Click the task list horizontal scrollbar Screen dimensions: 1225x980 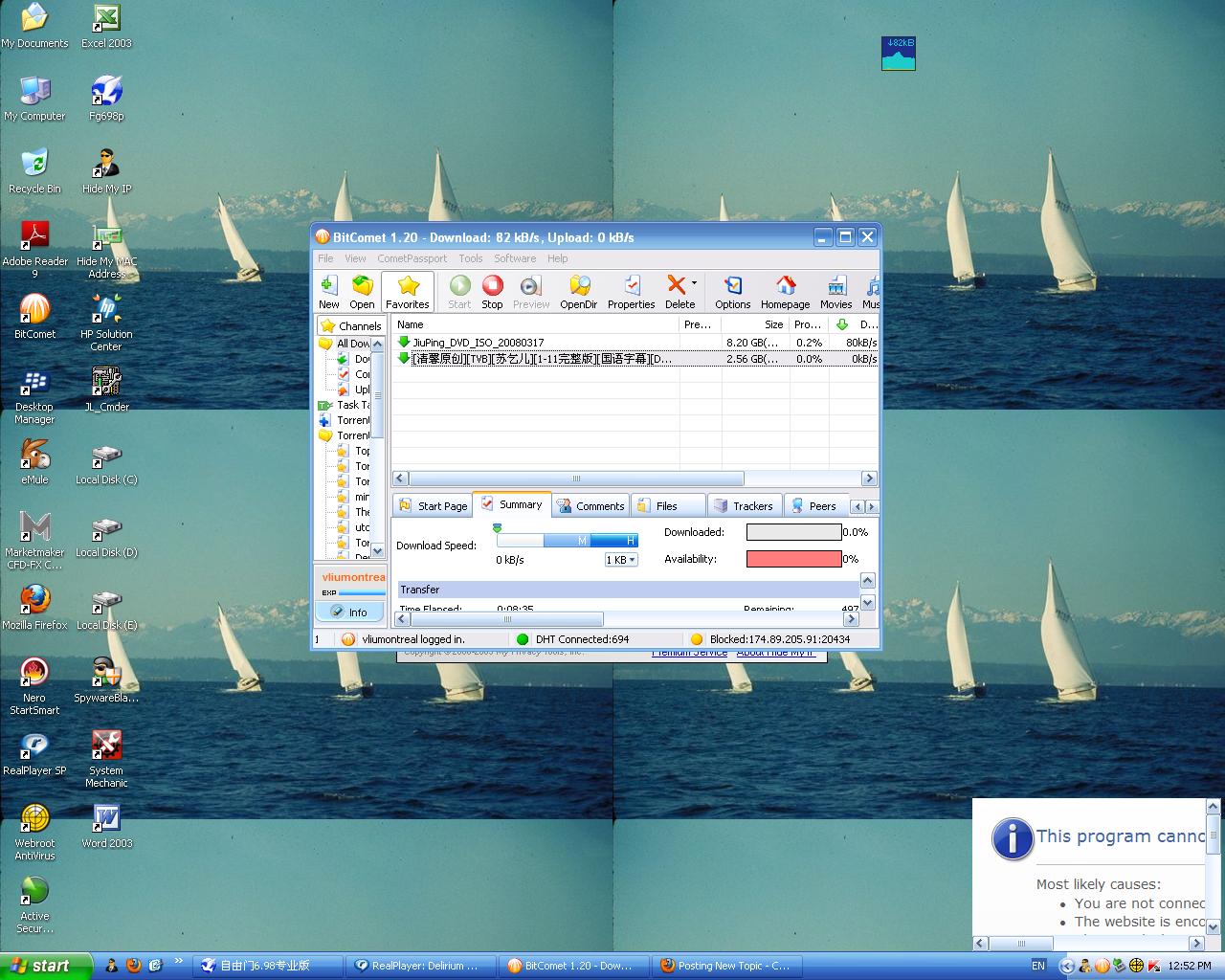click(576, 479)
